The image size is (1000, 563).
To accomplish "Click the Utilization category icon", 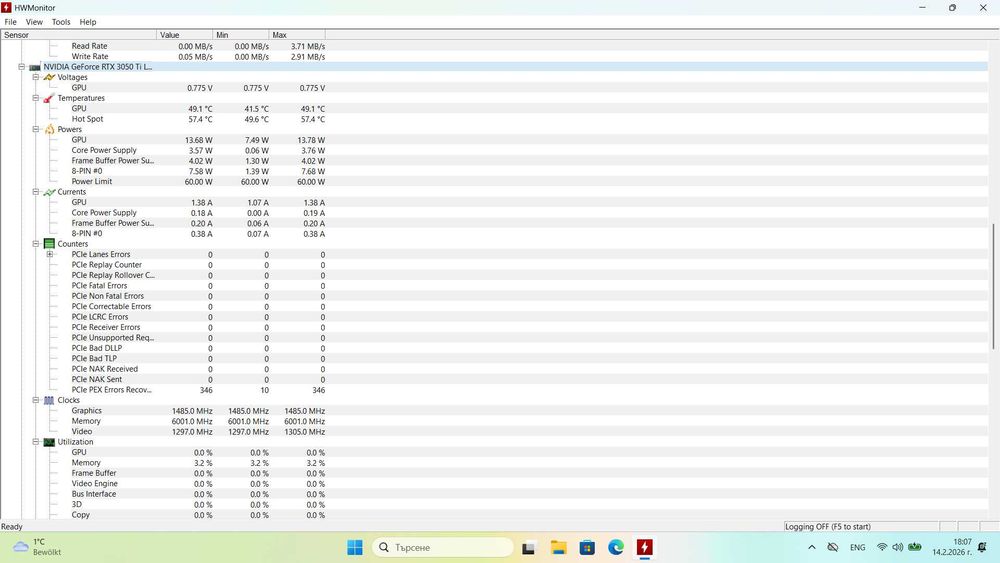I will [x=49, y=442].
